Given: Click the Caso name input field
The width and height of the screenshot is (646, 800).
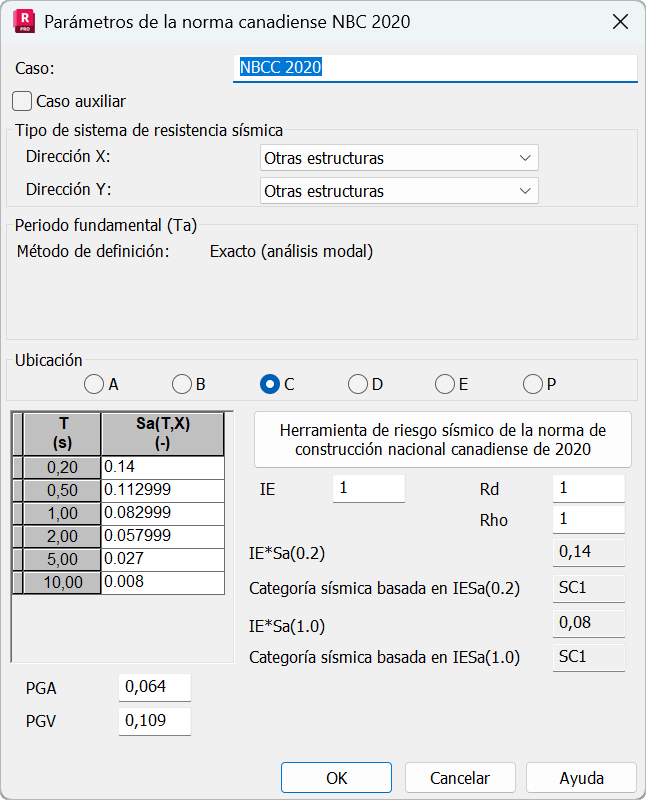Looking at the screenshot, I should tap(435, 68).
